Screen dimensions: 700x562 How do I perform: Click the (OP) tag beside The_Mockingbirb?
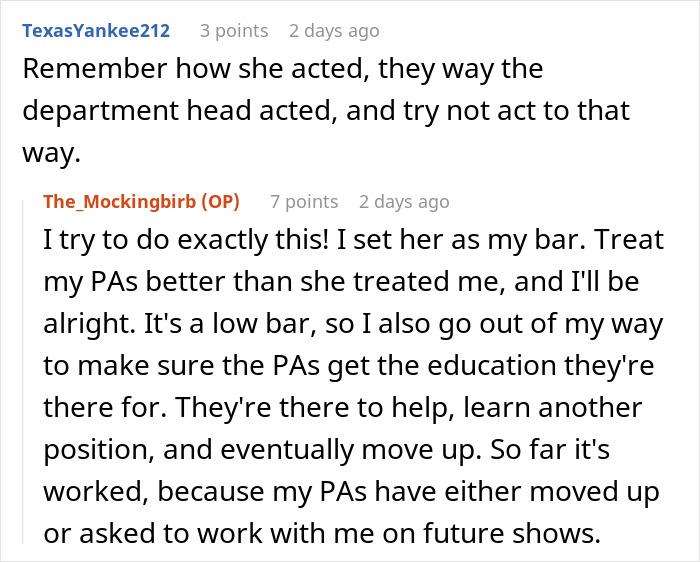click(219, 201)
